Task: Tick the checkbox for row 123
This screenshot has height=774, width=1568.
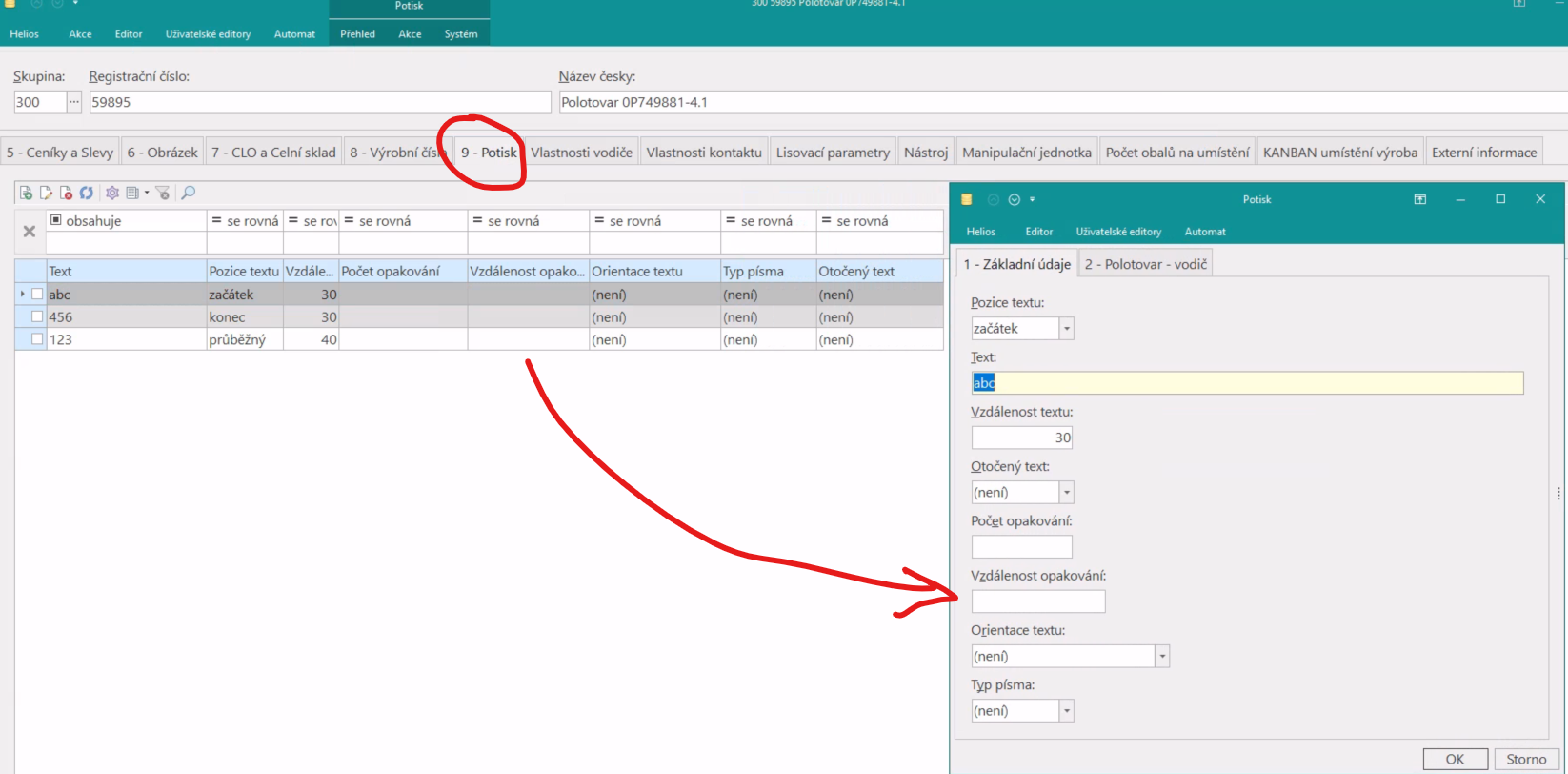Action: coord(37,339)
